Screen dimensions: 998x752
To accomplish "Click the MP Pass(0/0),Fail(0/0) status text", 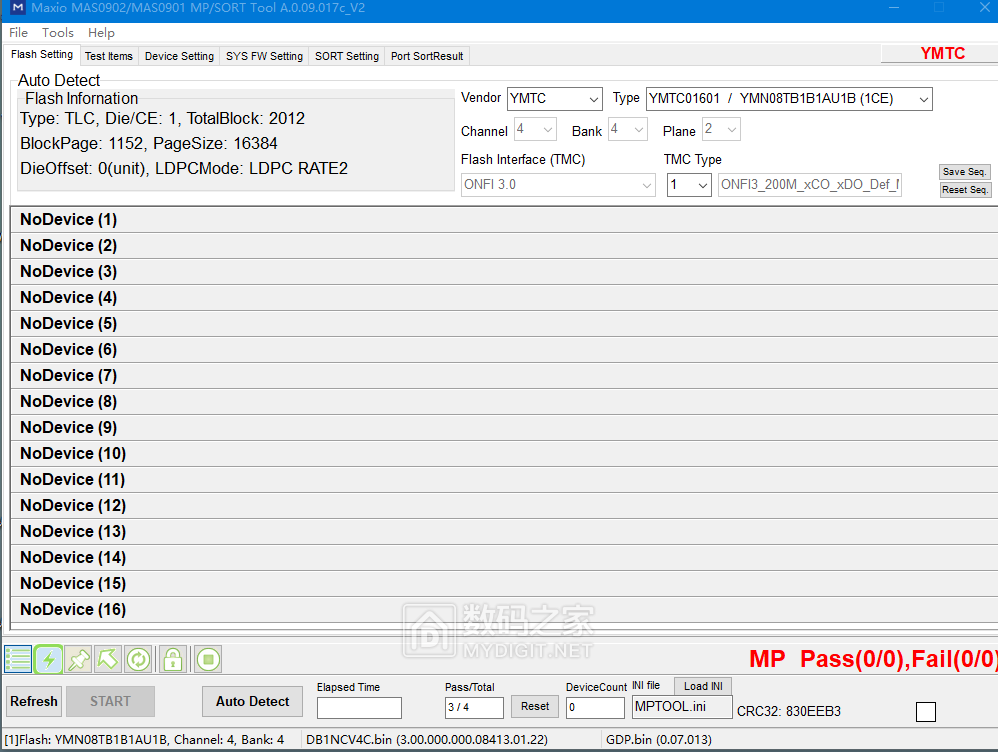I will click(873, 659).
